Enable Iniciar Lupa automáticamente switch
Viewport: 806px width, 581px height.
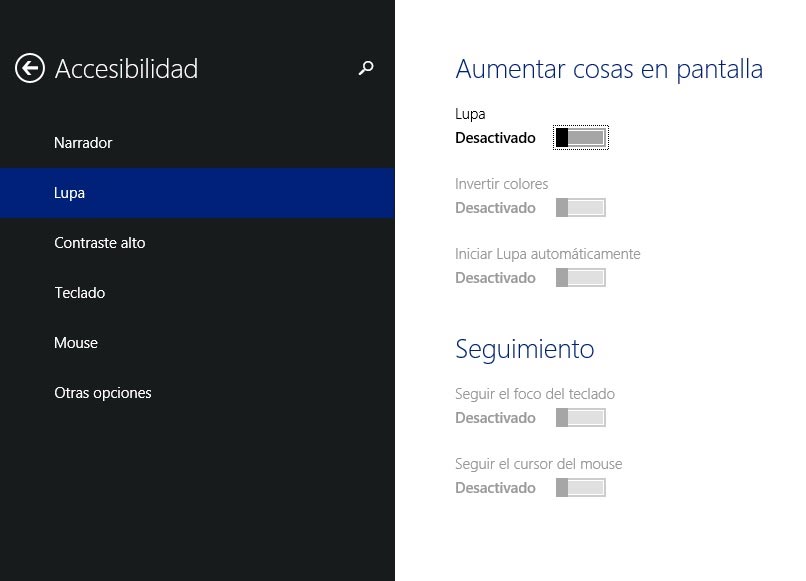click(x=581, y=278)
